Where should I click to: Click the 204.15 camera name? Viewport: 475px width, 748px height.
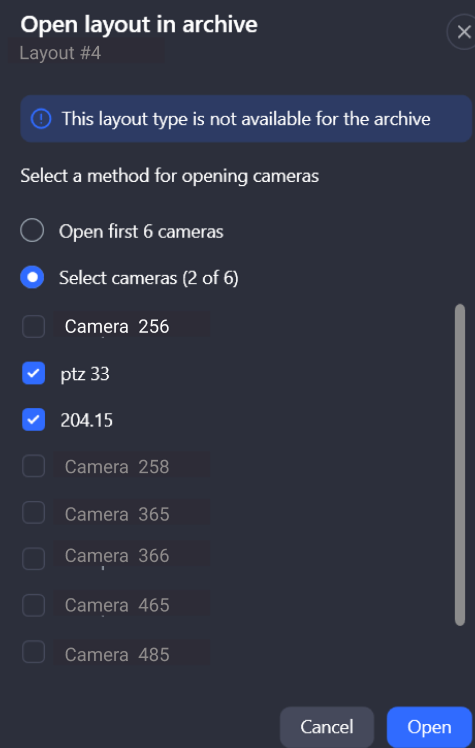coord(86,420)
